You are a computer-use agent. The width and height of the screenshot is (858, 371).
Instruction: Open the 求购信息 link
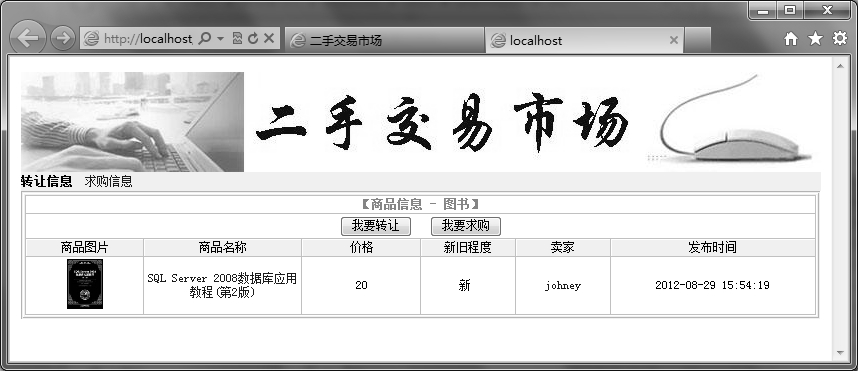click(108, 181)
